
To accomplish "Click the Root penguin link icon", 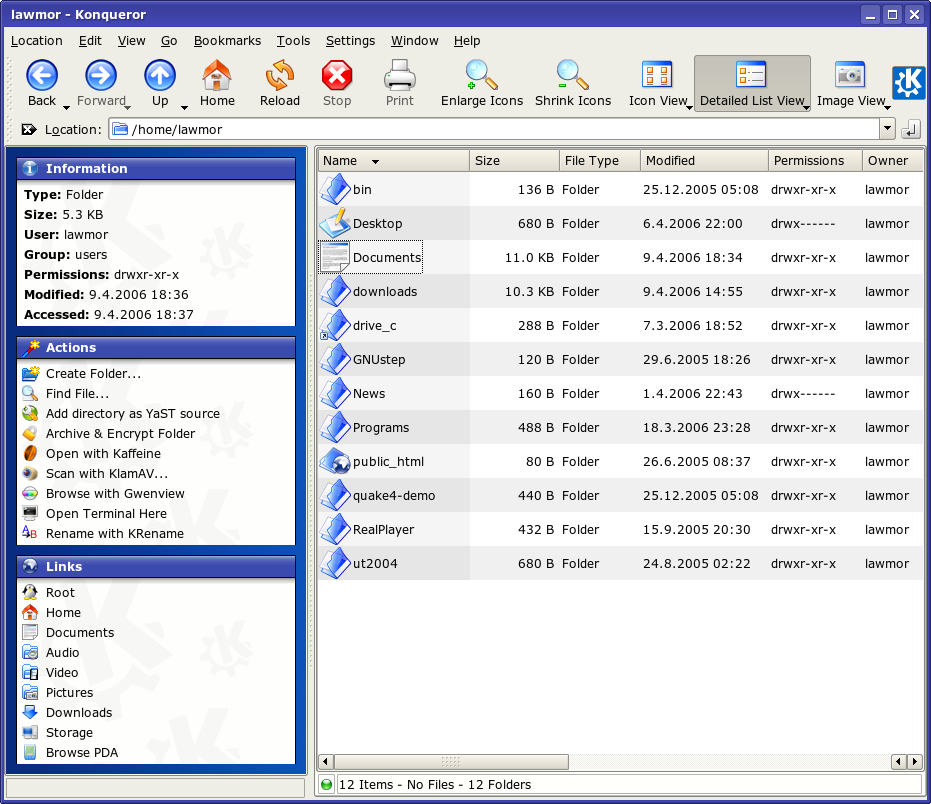I will [x=30, y=592].
